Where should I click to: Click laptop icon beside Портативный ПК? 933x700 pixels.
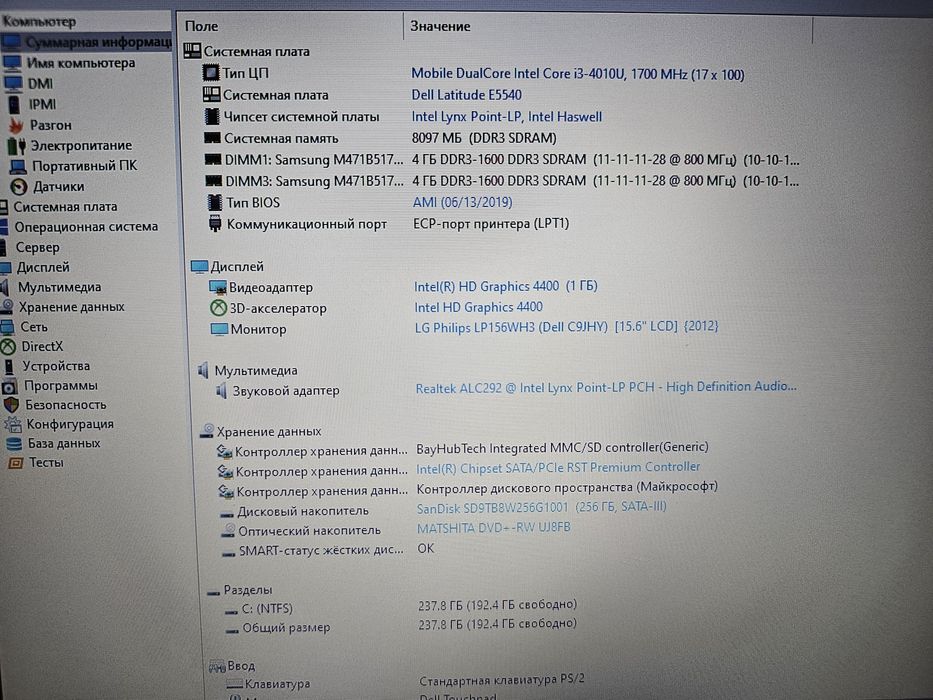coord(18,166)
